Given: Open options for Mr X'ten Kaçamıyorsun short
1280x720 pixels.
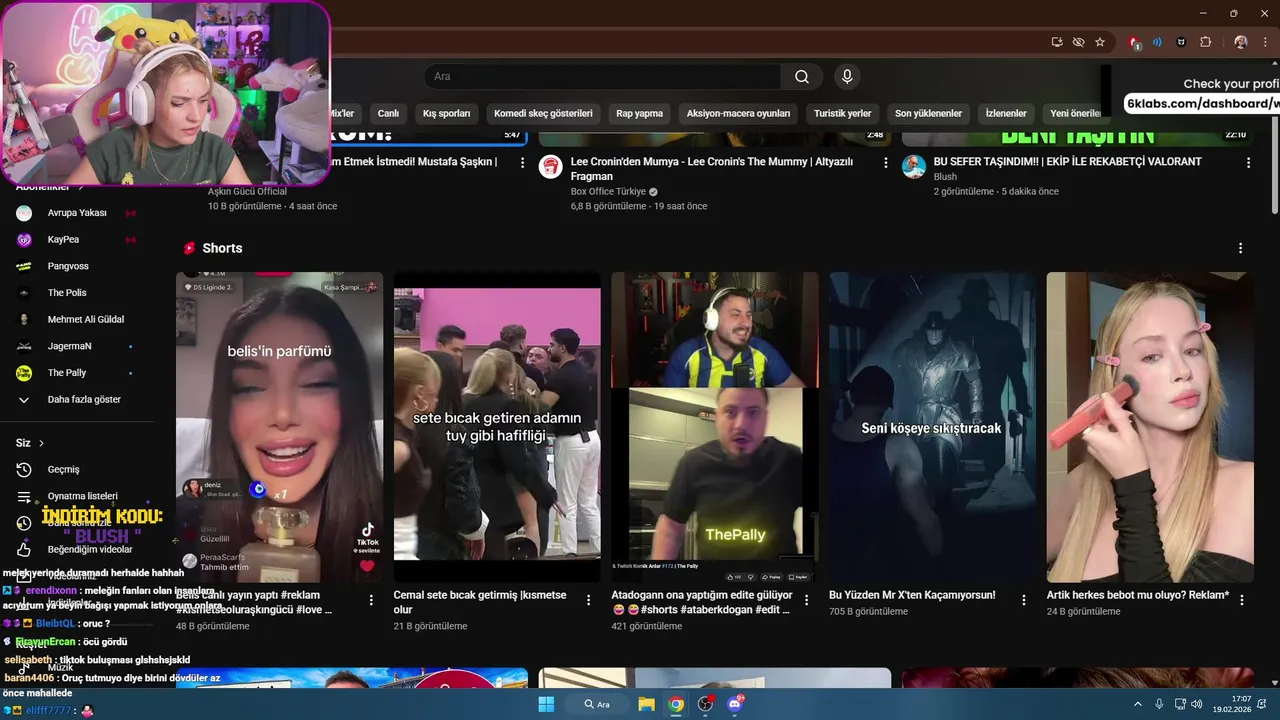Looking at the screenshot, I should (1024, 600).
